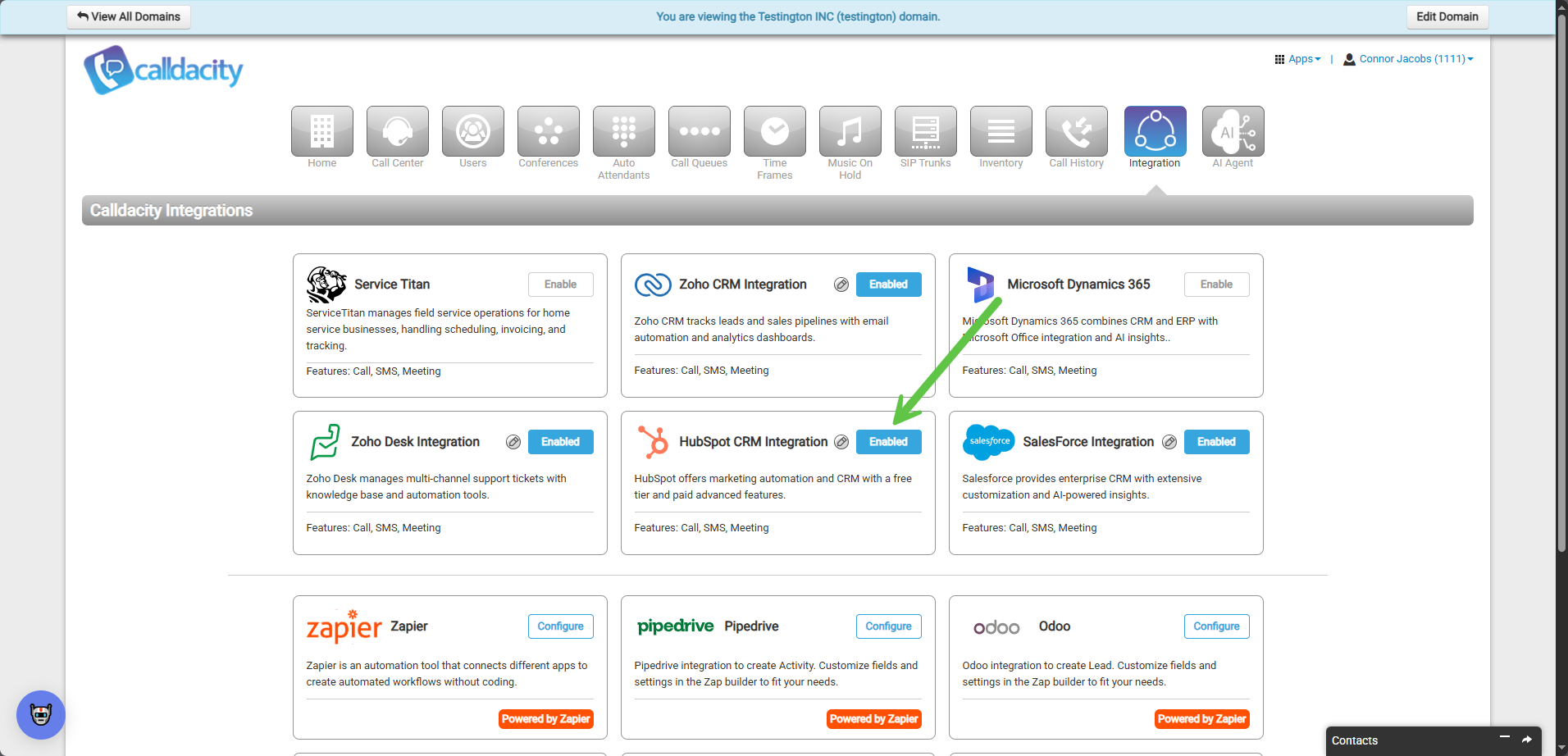This screenshot has height=756, width=1568.
Task: Enable Microsoft Dynamics 365 integration
Action: [1216, 285]
